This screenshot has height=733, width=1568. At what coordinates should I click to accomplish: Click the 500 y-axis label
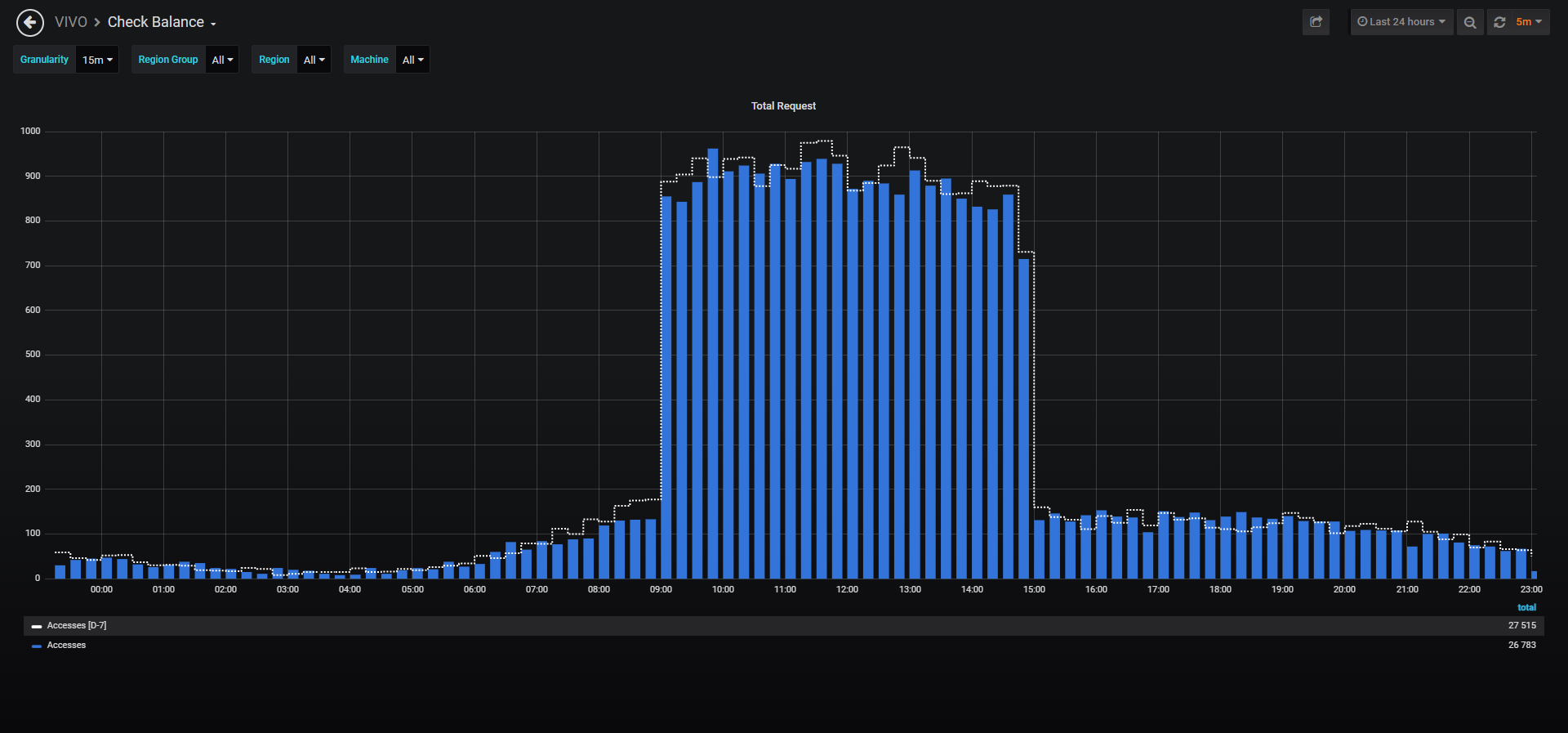(x=33, y=355)
